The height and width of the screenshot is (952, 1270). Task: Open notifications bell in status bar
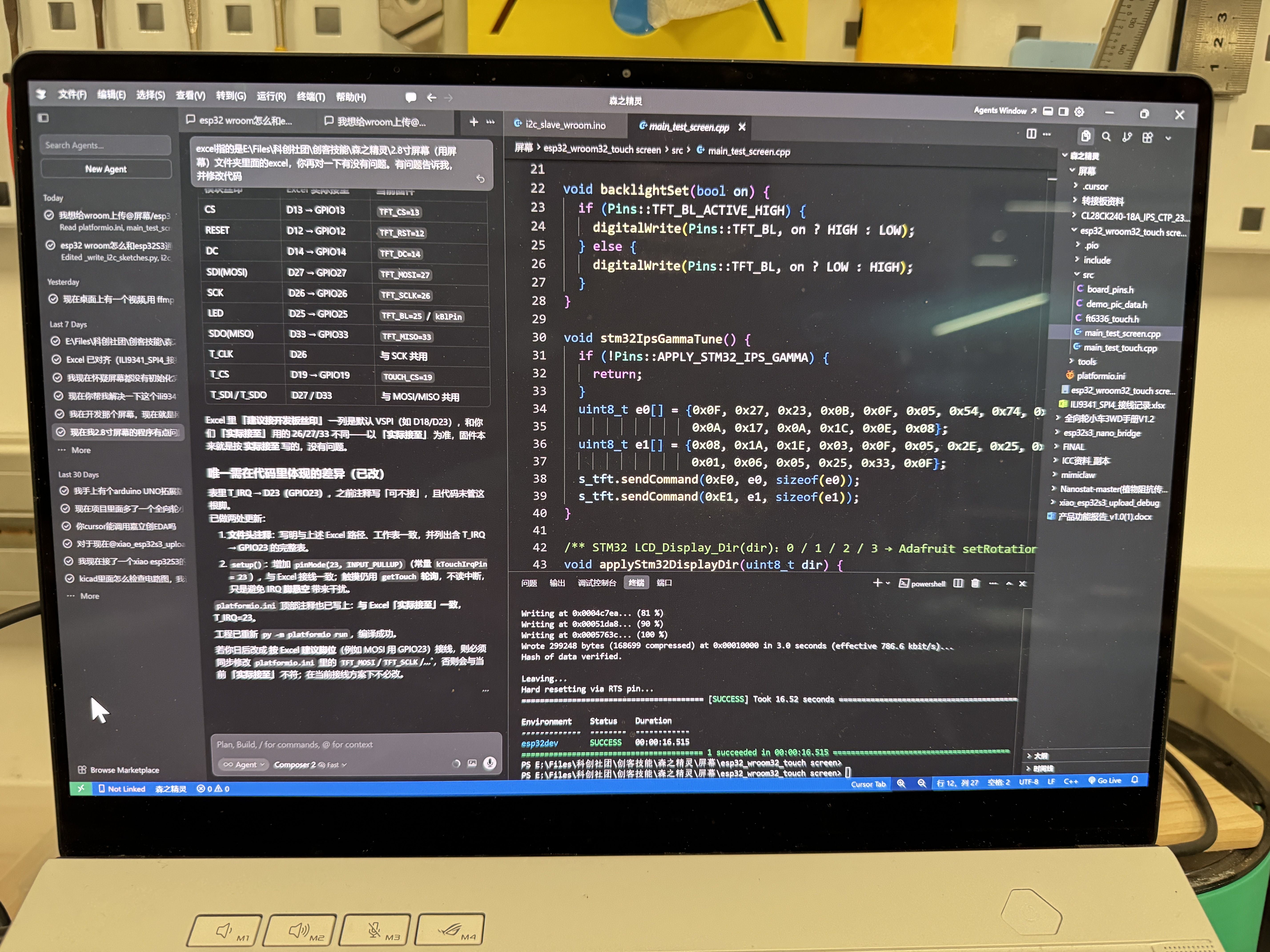1135,780
